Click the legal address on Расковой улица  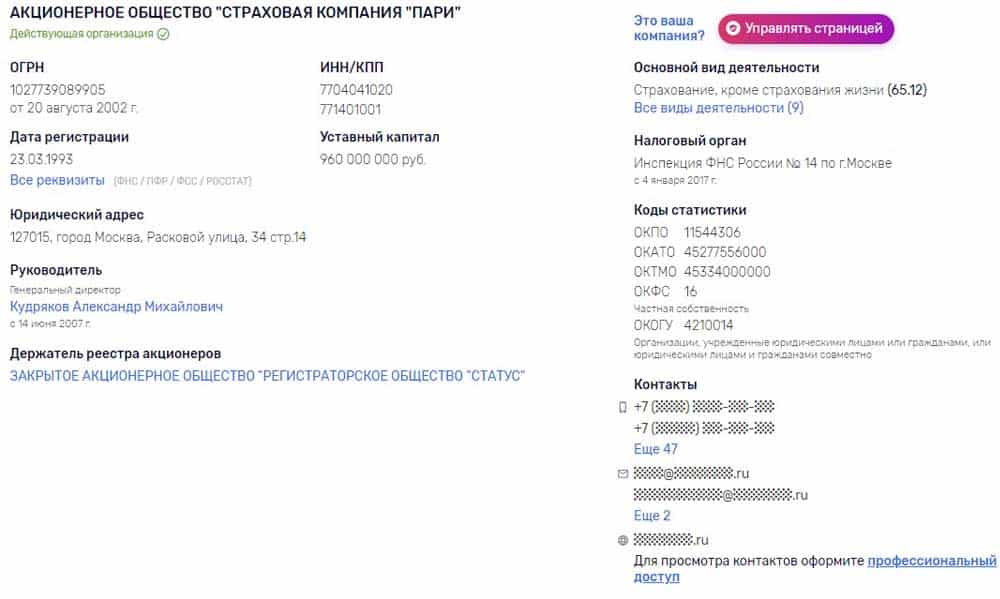pyautogui.click(x=158, y=237)
